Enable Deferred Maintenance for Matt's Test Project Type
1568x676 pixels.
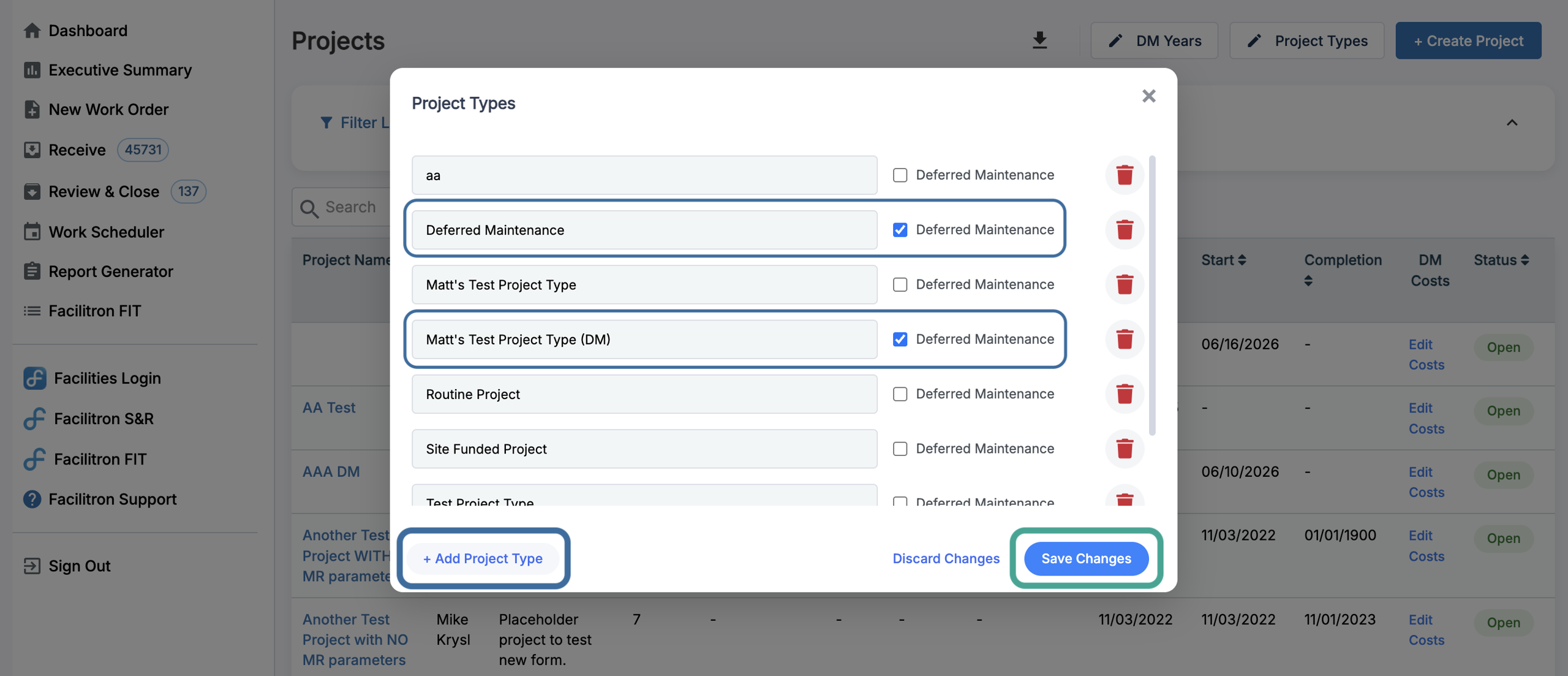[900, 284]
